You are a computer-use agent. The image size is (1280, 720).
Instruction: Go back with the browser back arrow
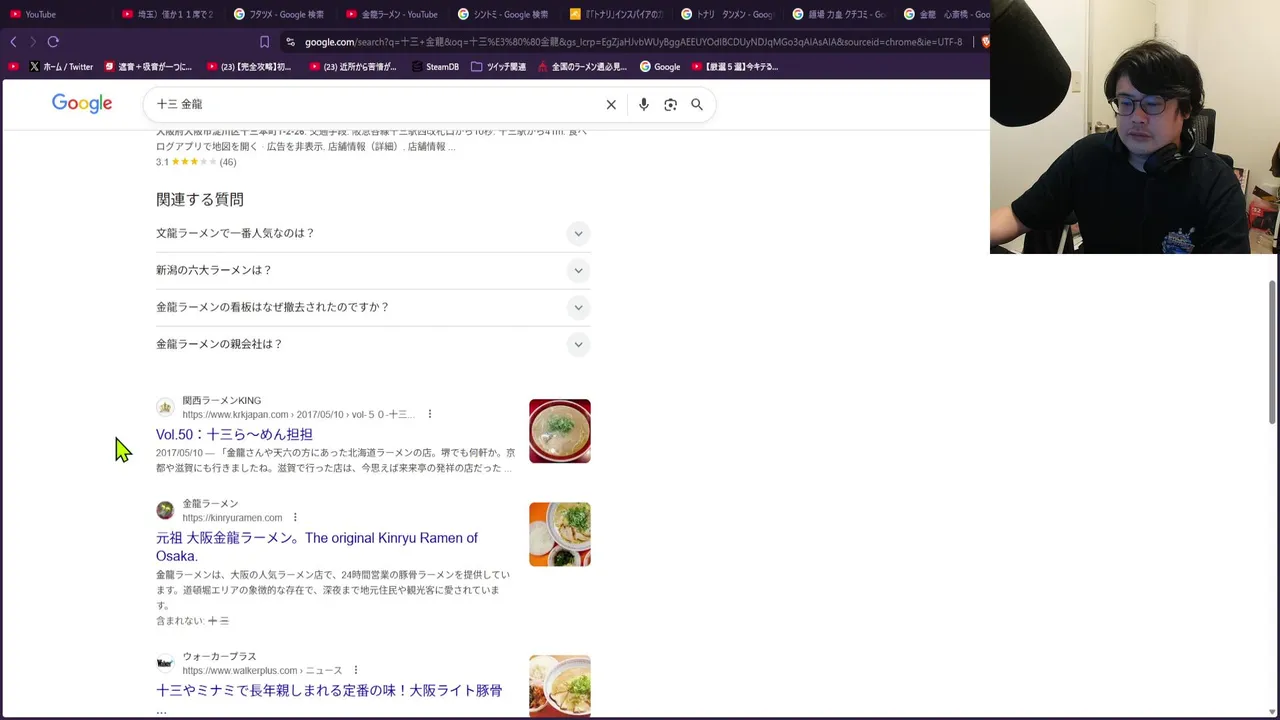coord(13,42)
